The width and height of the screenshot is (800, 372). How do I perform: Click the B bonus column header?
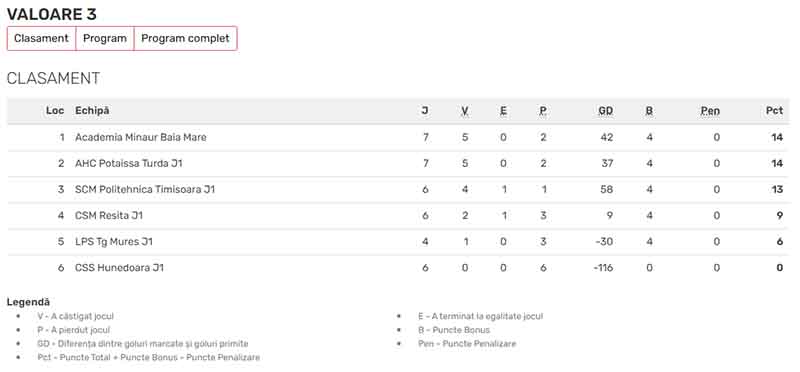[649, 111]
